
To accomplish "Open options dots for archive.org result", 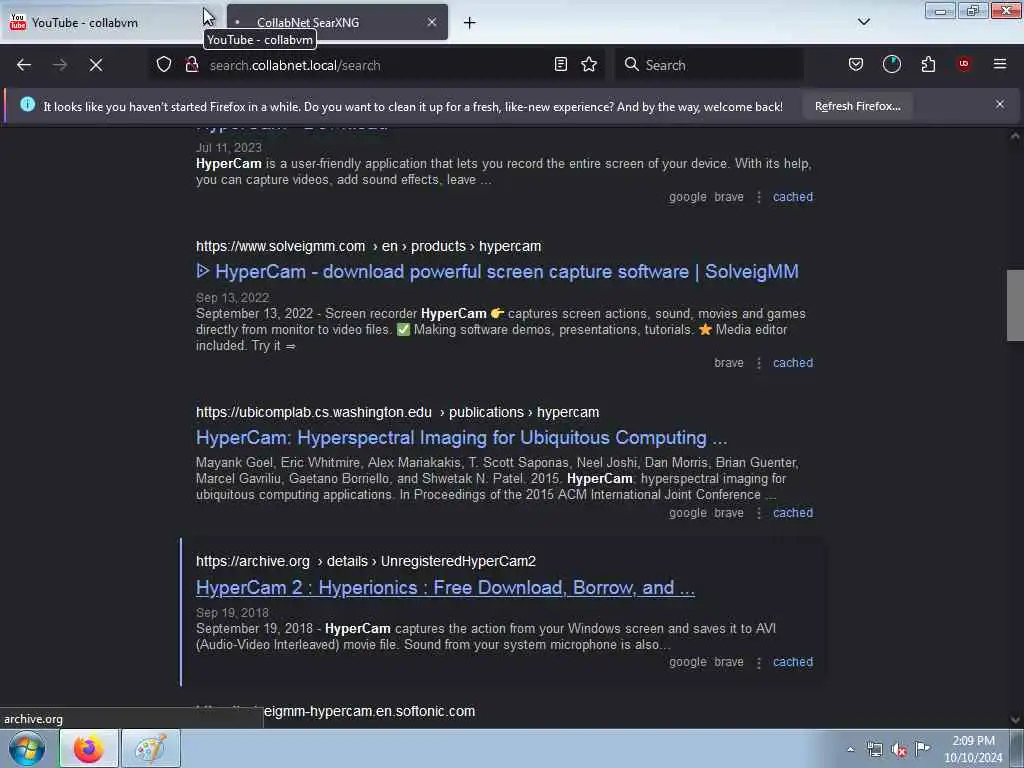I will pyautogui.click(x=759, y=662).
